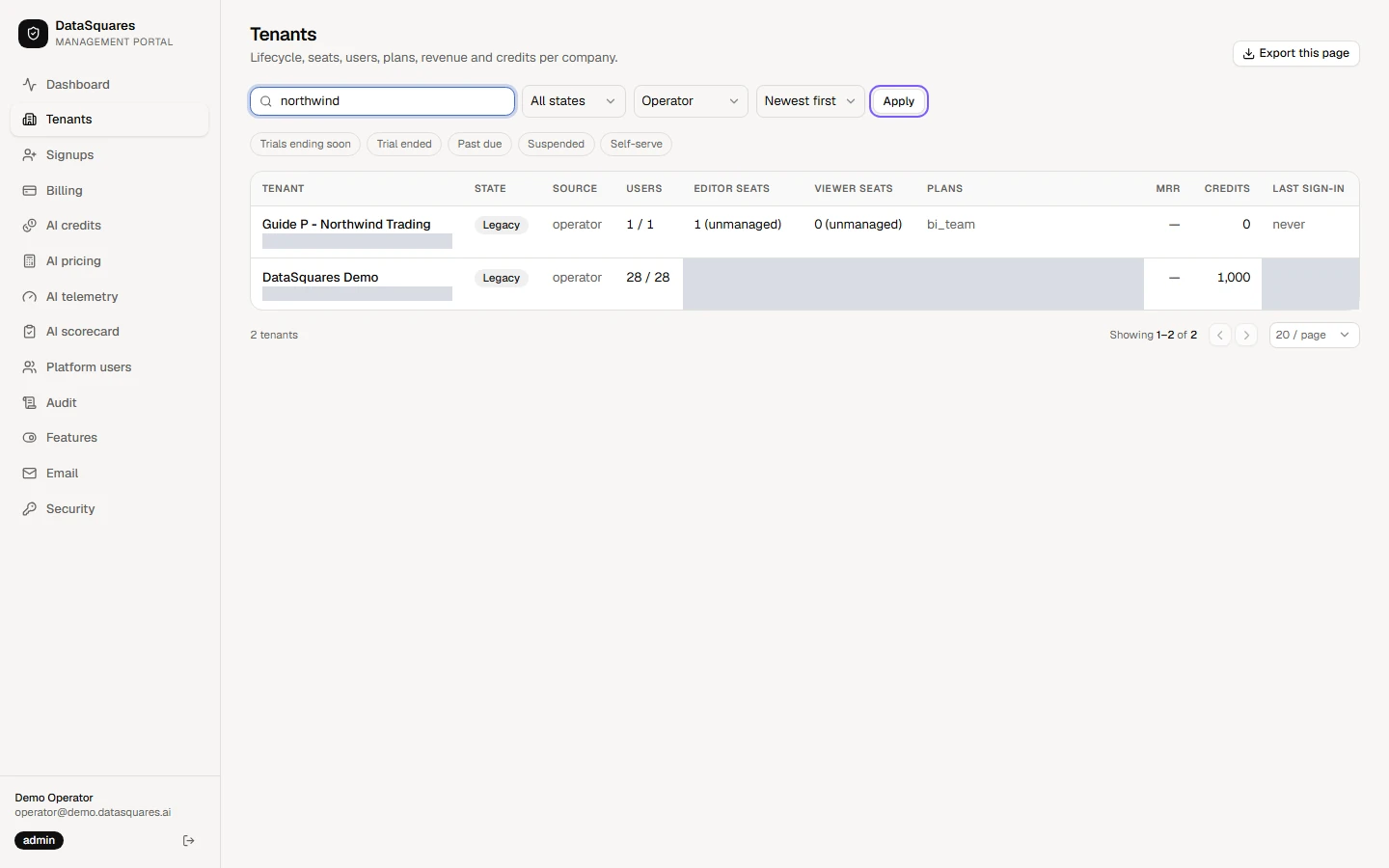Navigate to AI credits
The image size is (1389, 868).
click(x=109, y=226)
